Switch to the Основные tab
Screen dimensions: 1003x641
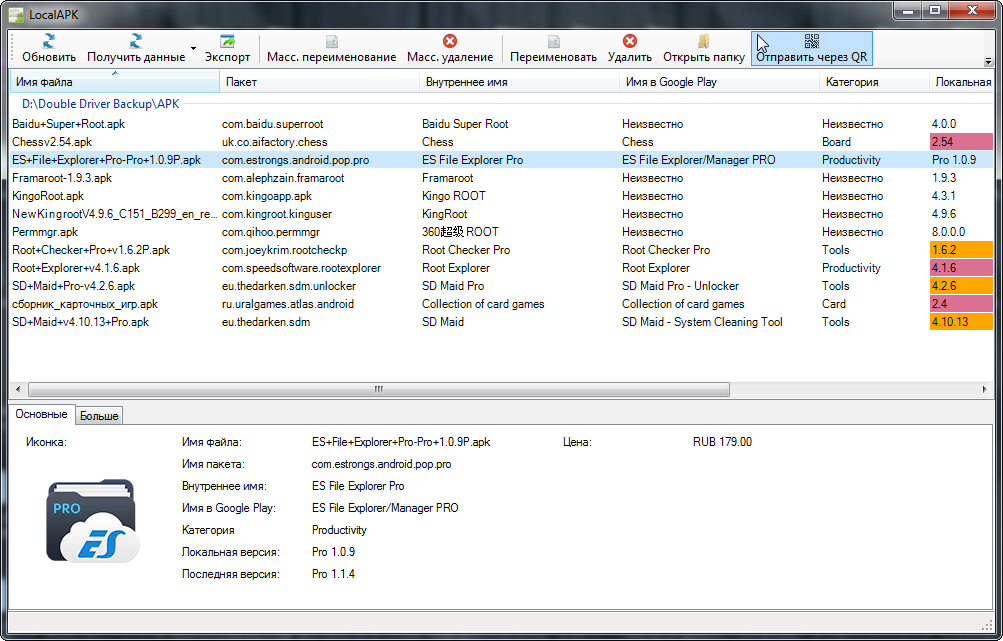[42, 414]
